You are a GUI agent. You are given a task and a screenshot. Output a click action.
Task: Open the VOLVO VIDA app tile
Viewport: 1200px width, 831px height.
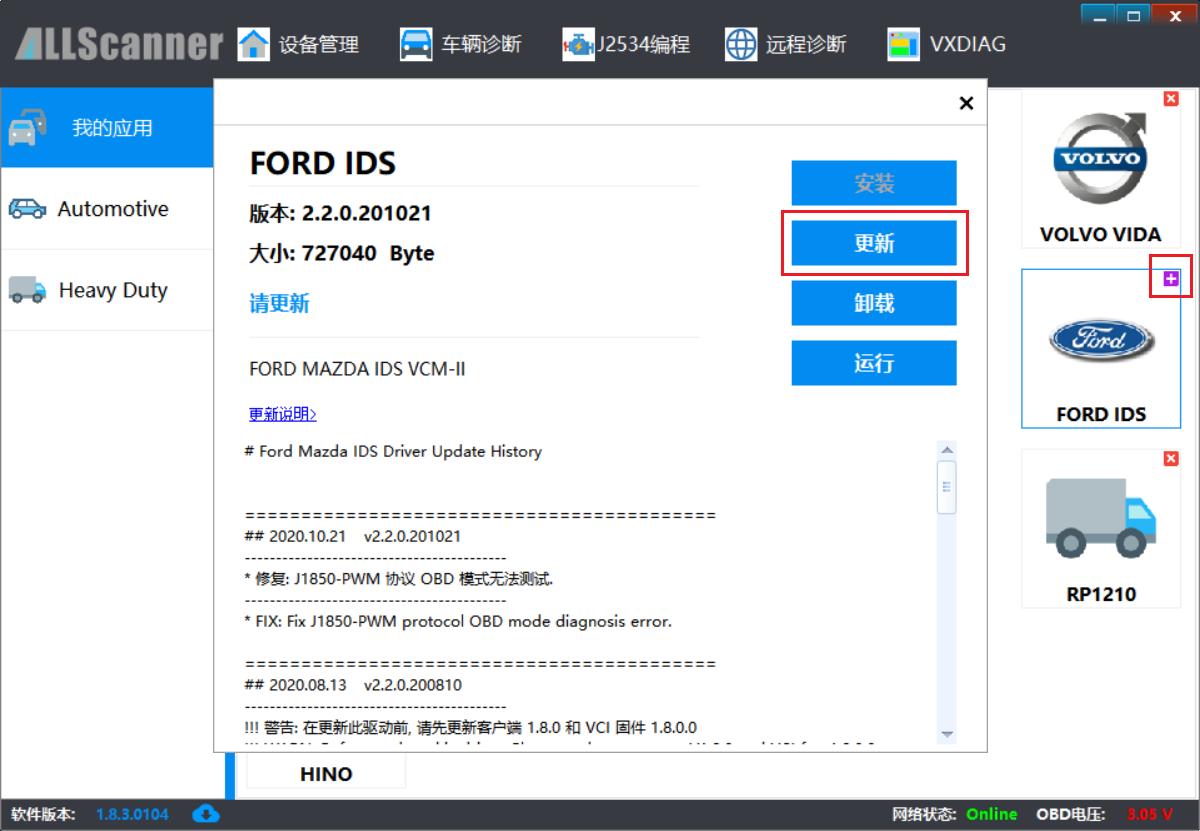[x=1101, y=169]
